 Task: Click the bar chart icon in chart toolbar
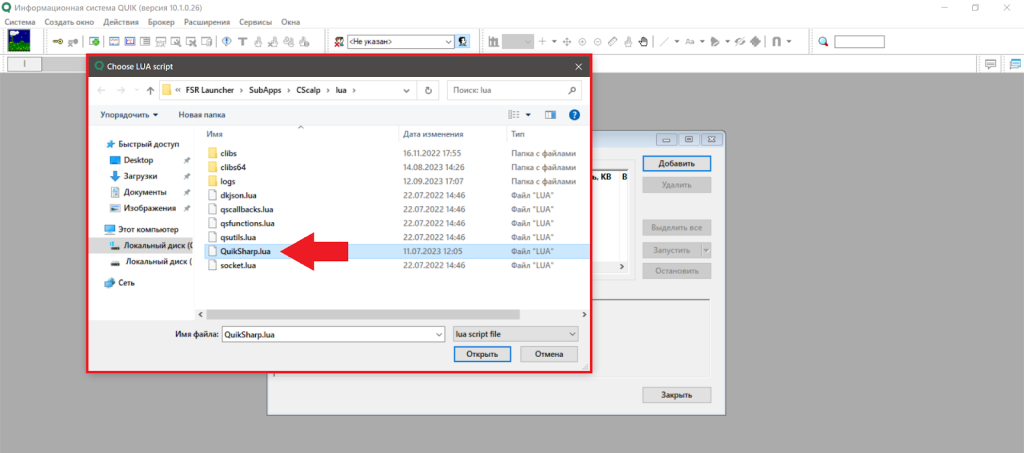(494, 41)
